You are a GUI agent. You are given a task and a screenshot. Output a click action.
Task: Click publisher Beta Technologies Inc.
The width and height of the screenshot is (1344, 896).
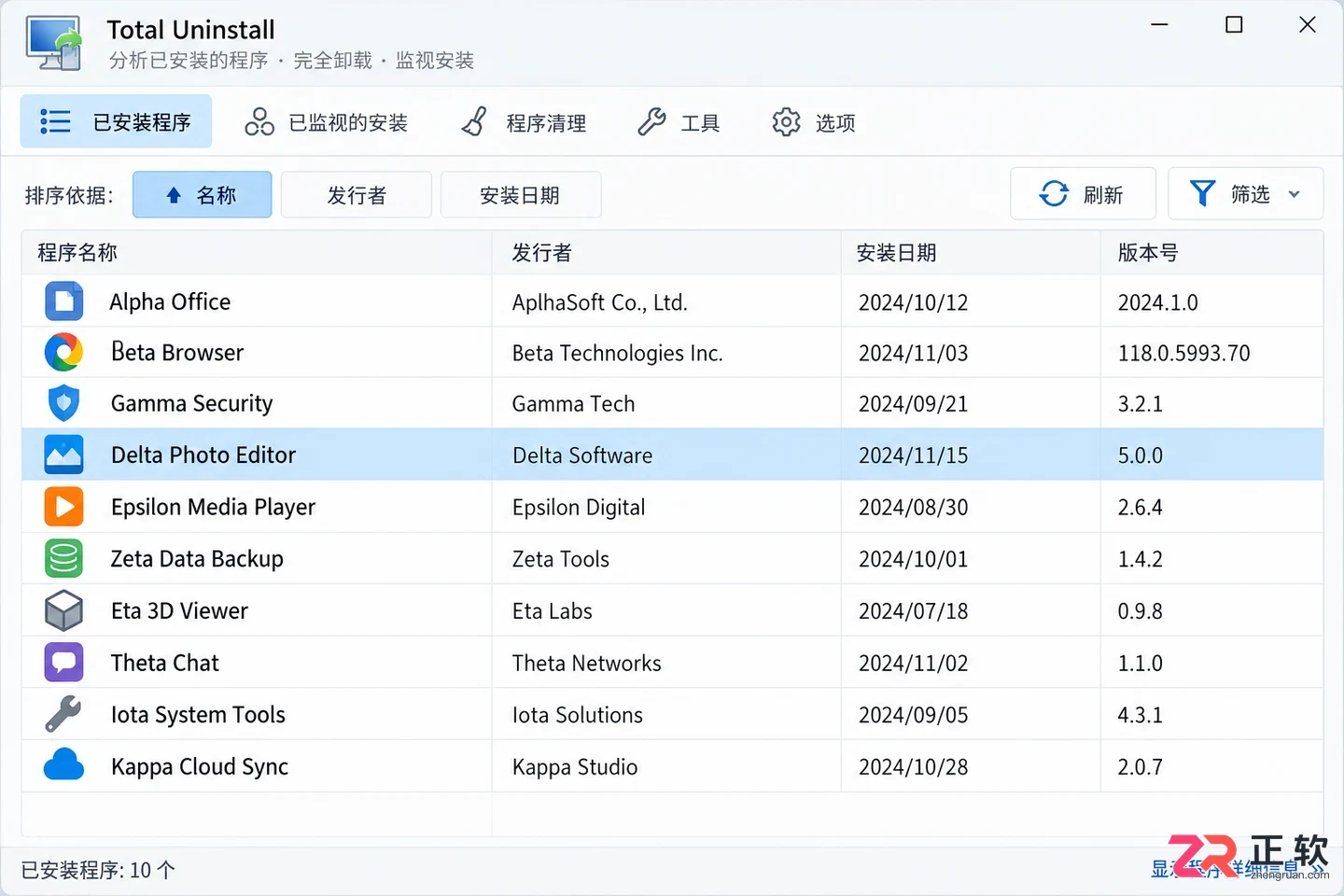pos(617,353)
